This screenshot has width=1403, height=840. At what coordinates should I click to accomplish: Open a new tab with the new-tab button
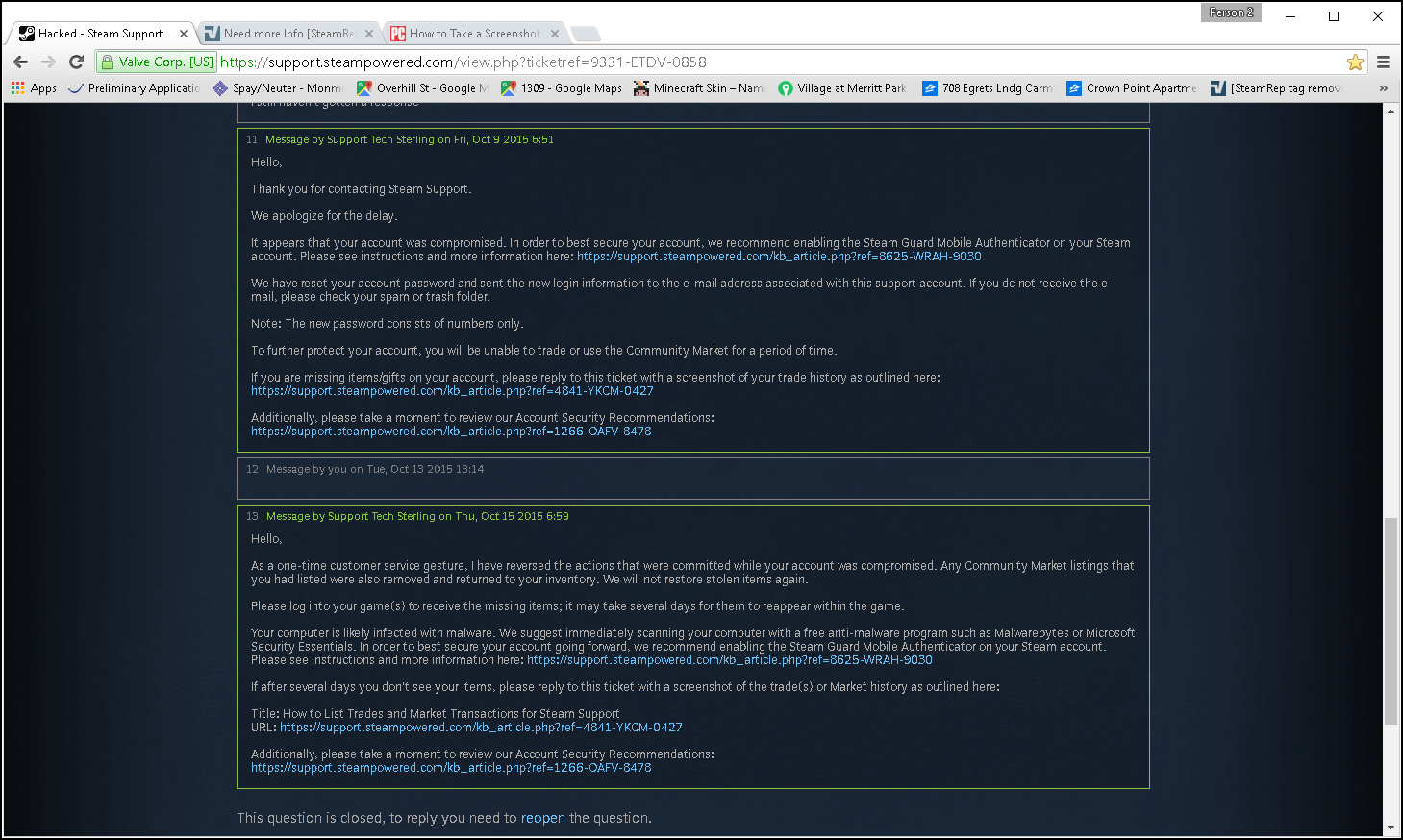586,34
